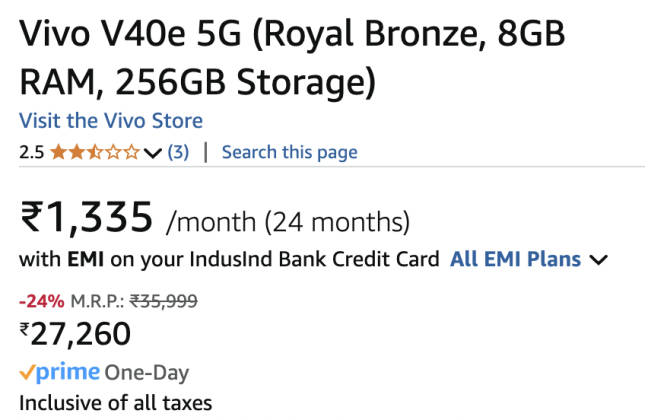Click the bold EMI word
Image resolution: width=648 pixels, height=420 pixels.
click(86, 259)
